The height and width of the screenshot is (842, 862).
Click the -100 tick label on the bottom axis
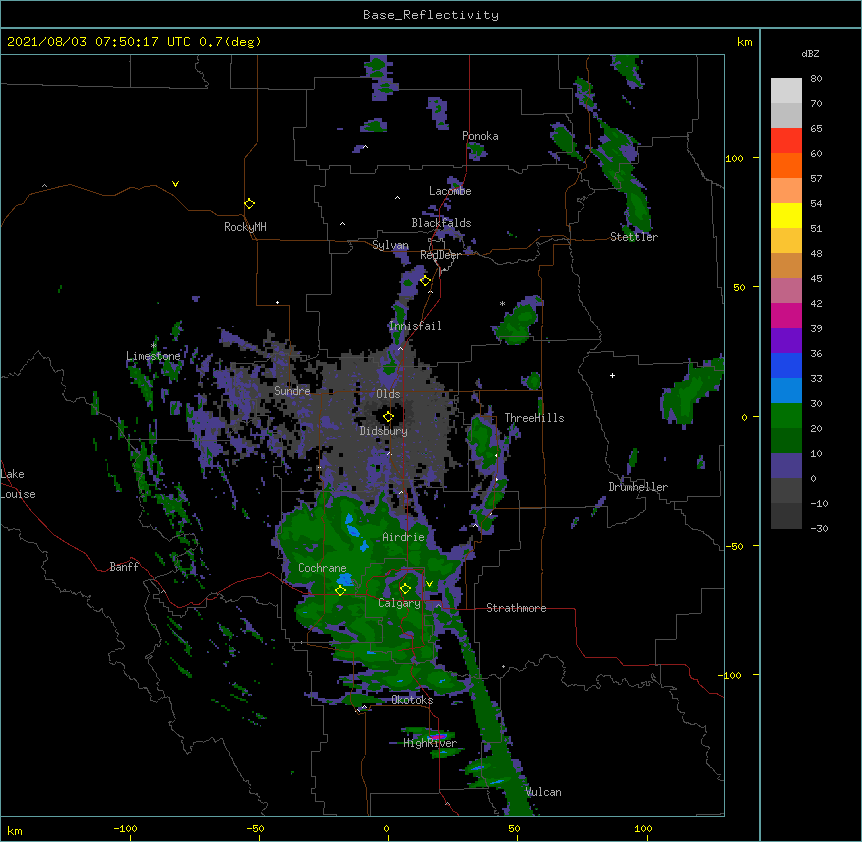pos(125,828)
